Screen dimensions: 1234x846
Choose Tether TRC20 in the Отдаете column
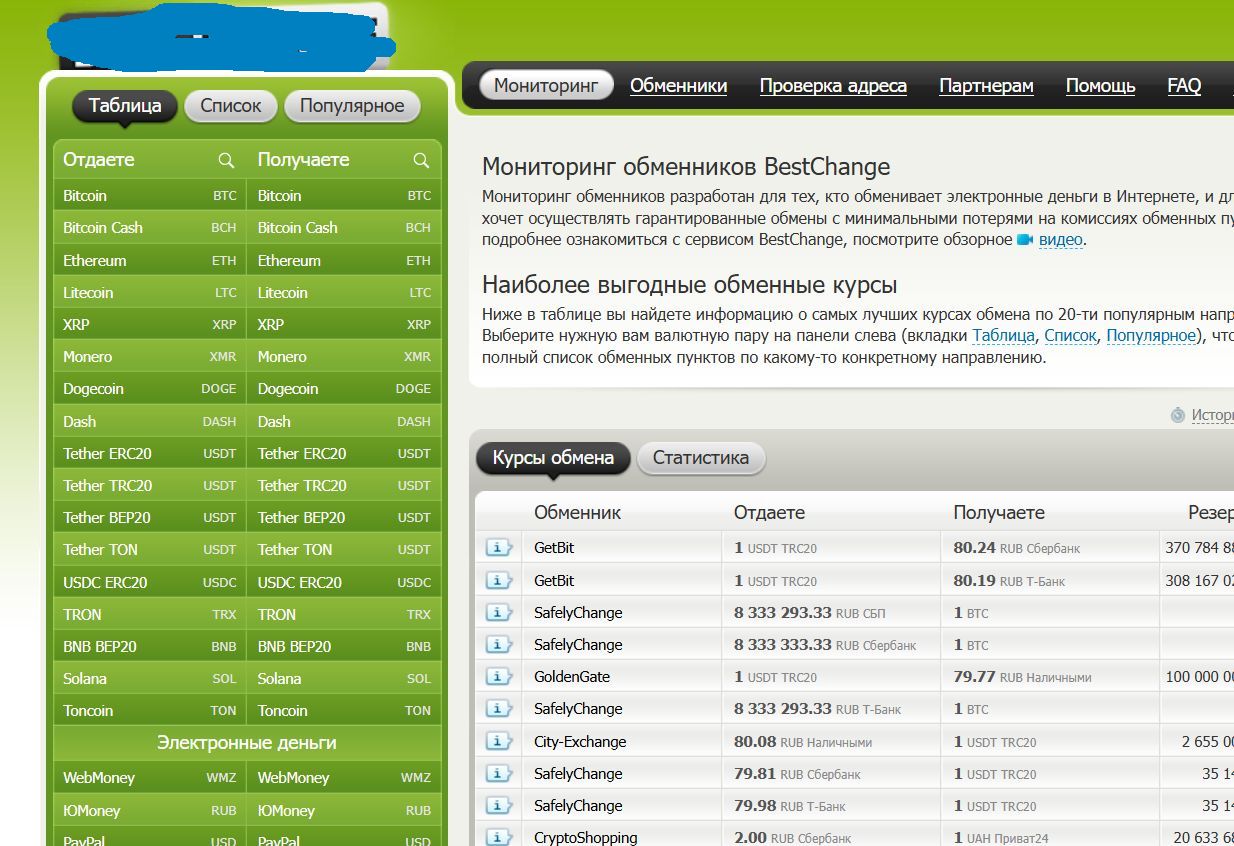tap(150, 485)
